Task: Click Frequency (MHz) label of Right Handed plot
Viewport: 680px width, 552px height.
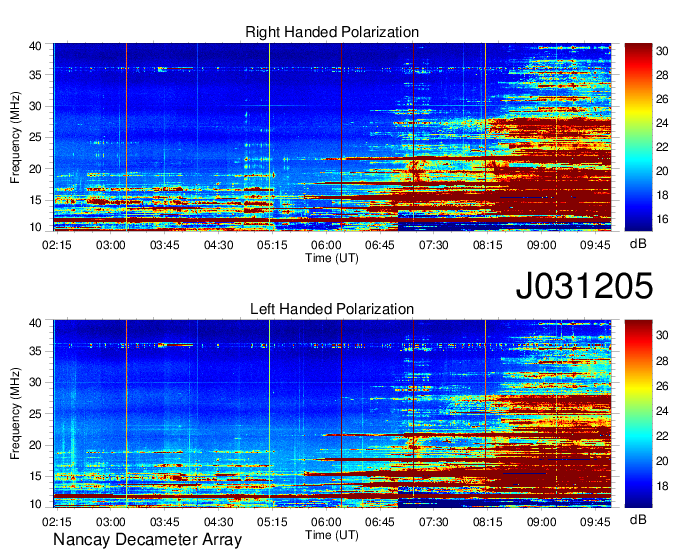Action: (x=15, y=137)
